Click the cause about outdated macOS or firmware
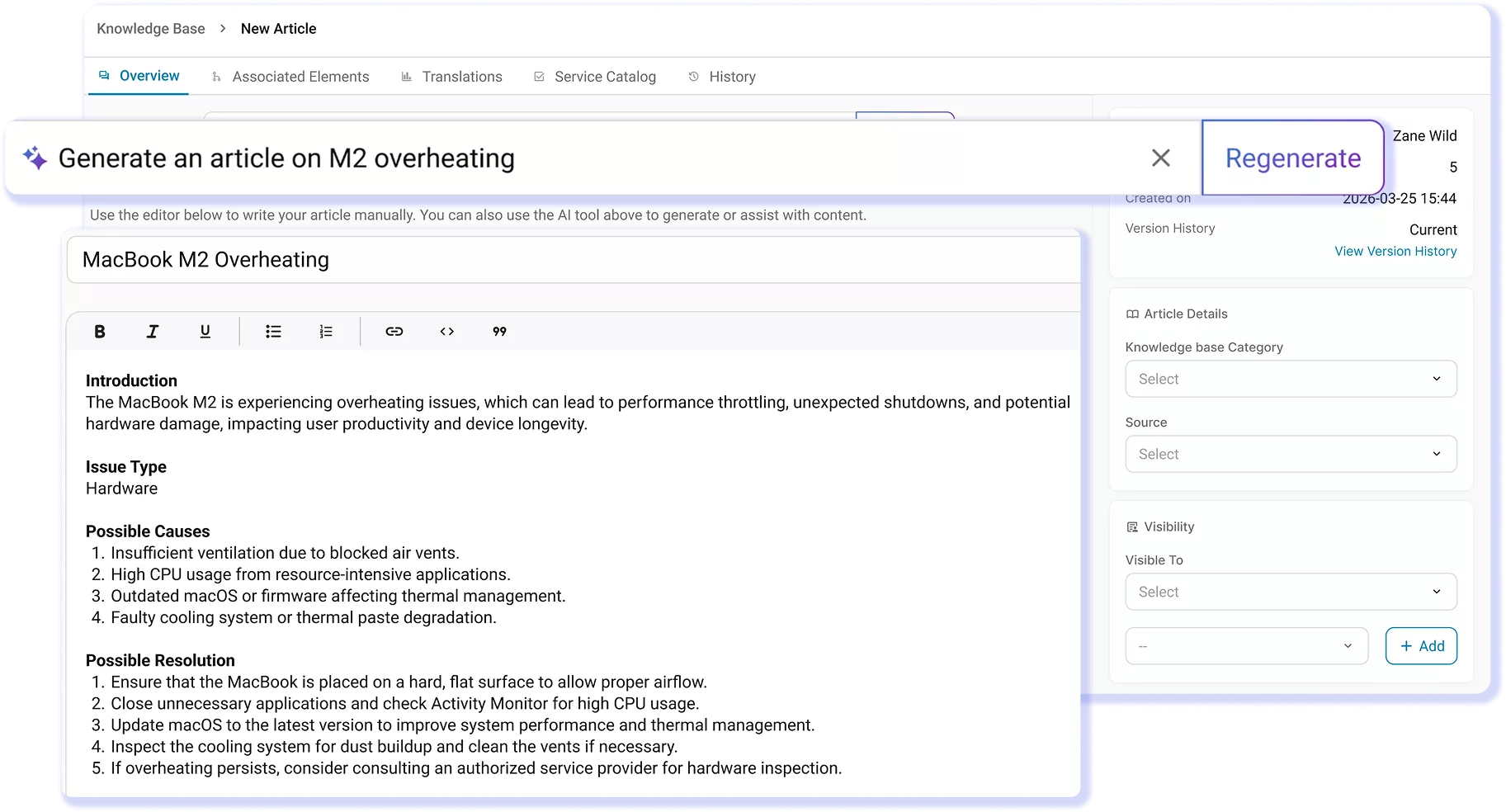Image resolution: width=1506 pixels, height=812 pixels. pyautogui.click(x=338, y=596)
